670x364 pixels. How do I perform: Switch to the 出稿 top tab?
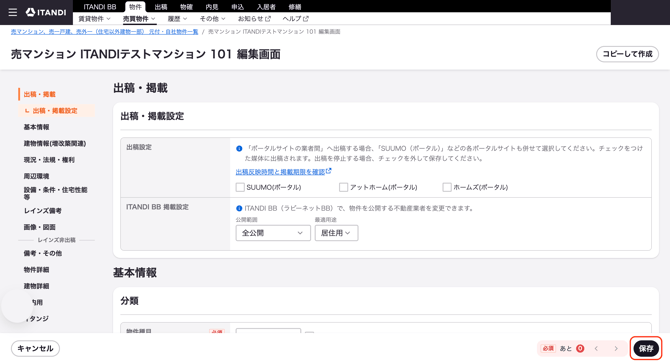point(161,7)
